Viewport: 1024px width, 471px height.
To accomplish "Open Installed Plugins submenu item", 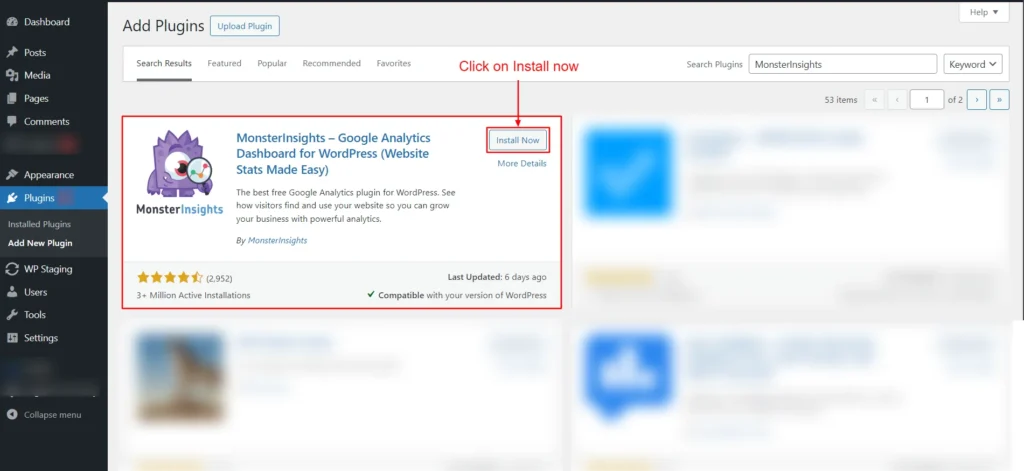I will (x=39, y=224).
